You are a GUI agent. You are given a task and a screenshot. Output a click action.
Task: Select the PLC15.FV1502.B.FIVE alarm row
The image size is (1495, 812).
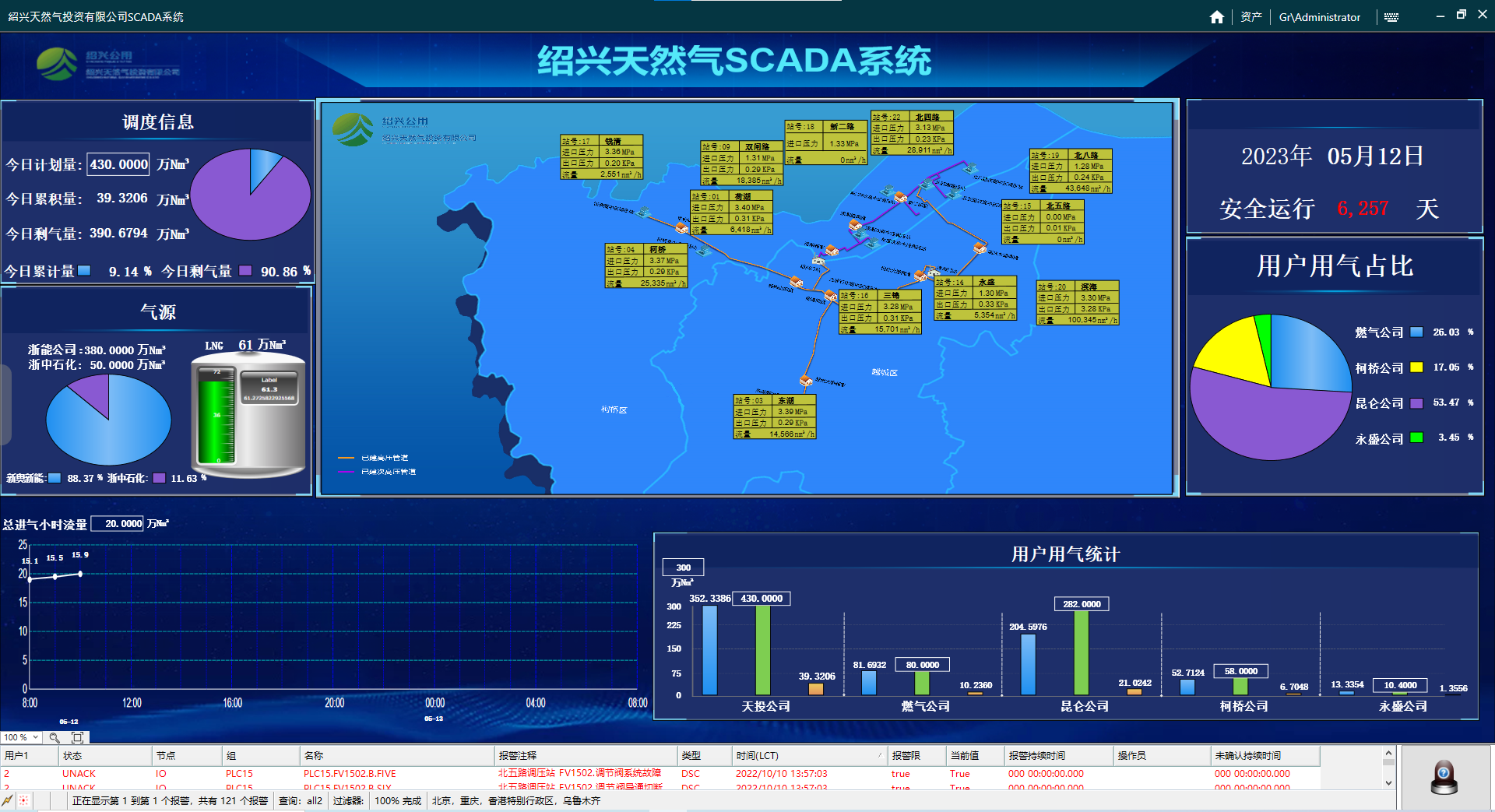coord(350,773)
